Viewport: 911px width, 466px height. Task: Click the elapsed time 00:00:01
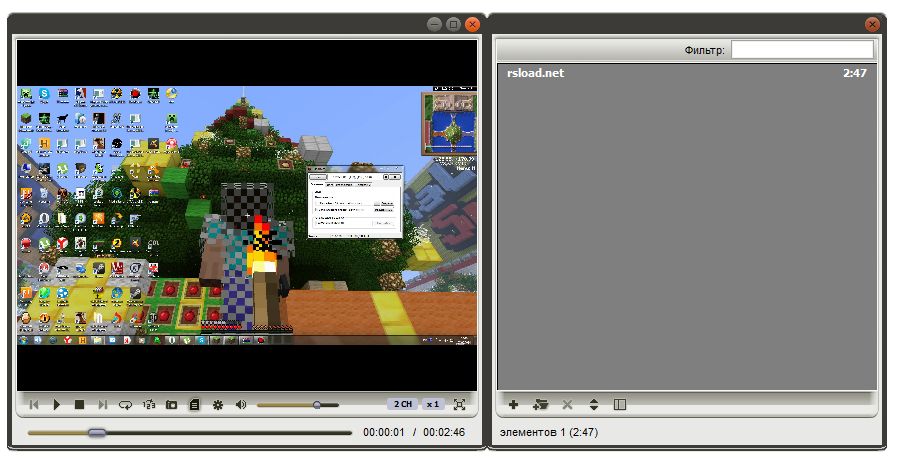(x=383, y=432)
